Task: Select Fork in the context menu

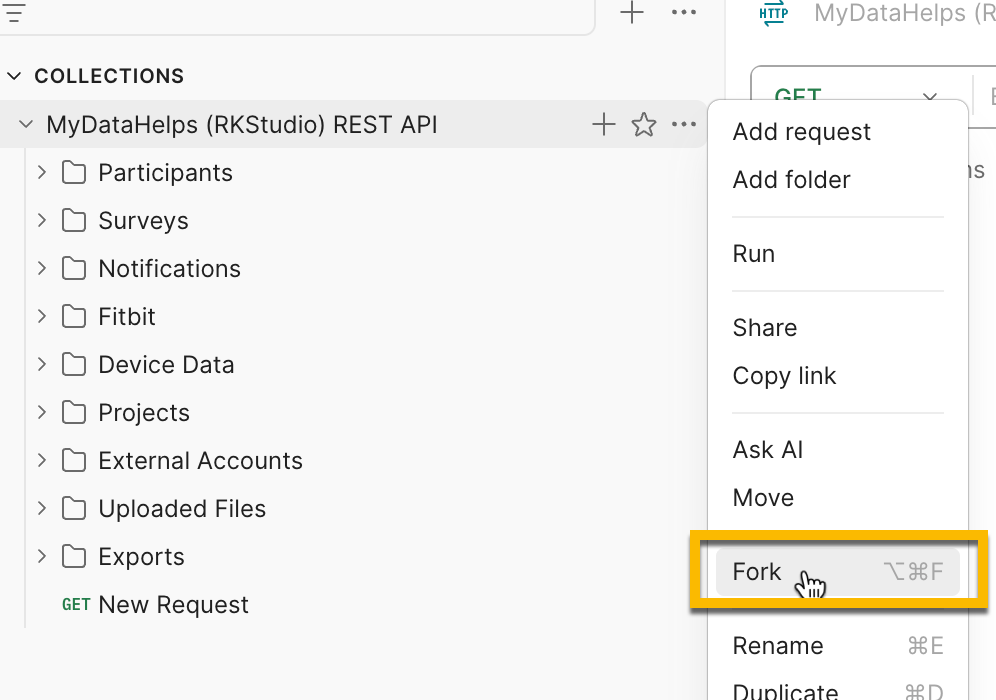Action: 837,572
